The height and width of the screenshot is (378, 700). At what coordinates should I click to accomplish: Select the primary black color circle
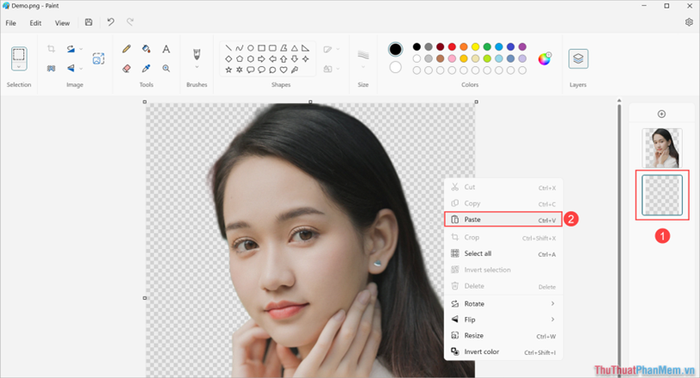tap(395, 49)
